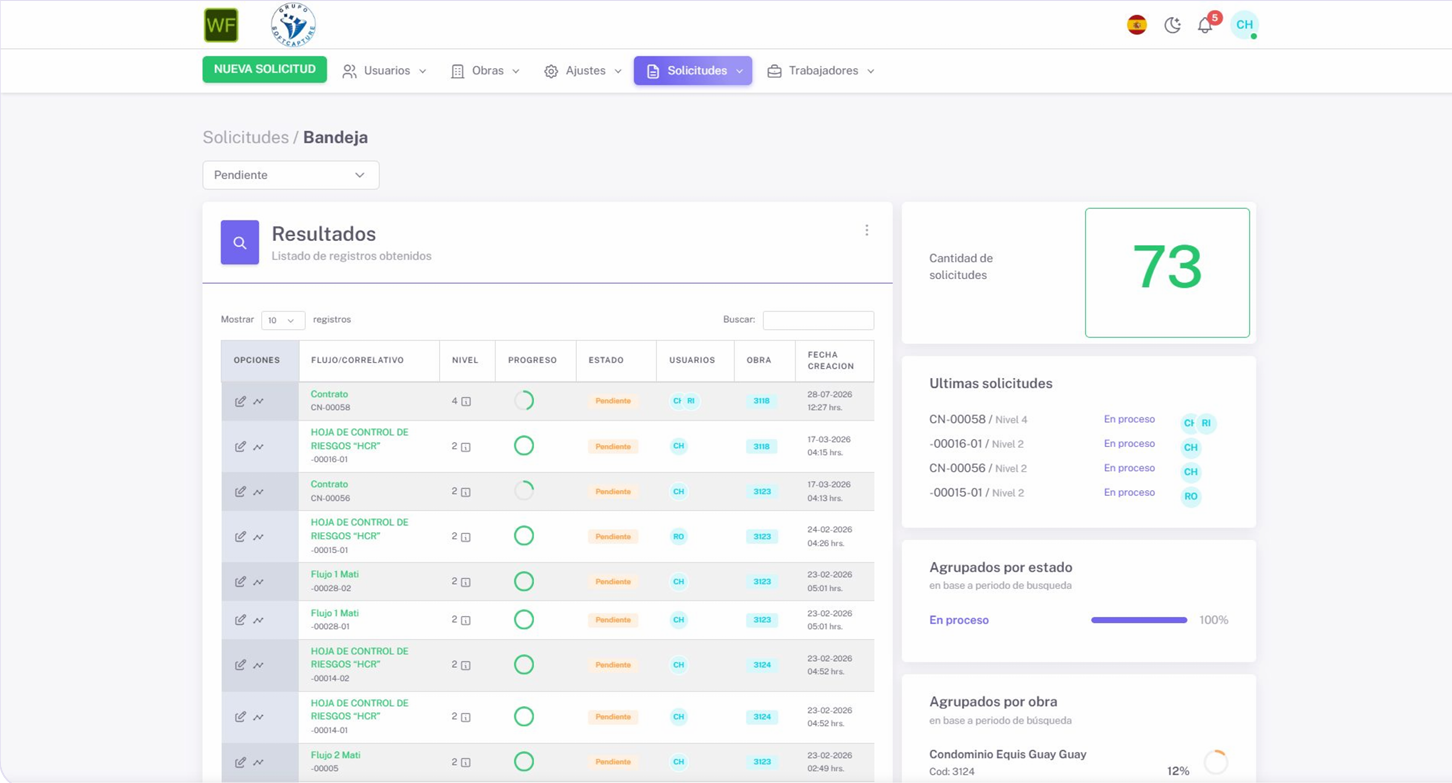1452x783 pixels.
Task: Click the Condominio Equis Guay Guay 12% progress ring
Action: 1216,762
